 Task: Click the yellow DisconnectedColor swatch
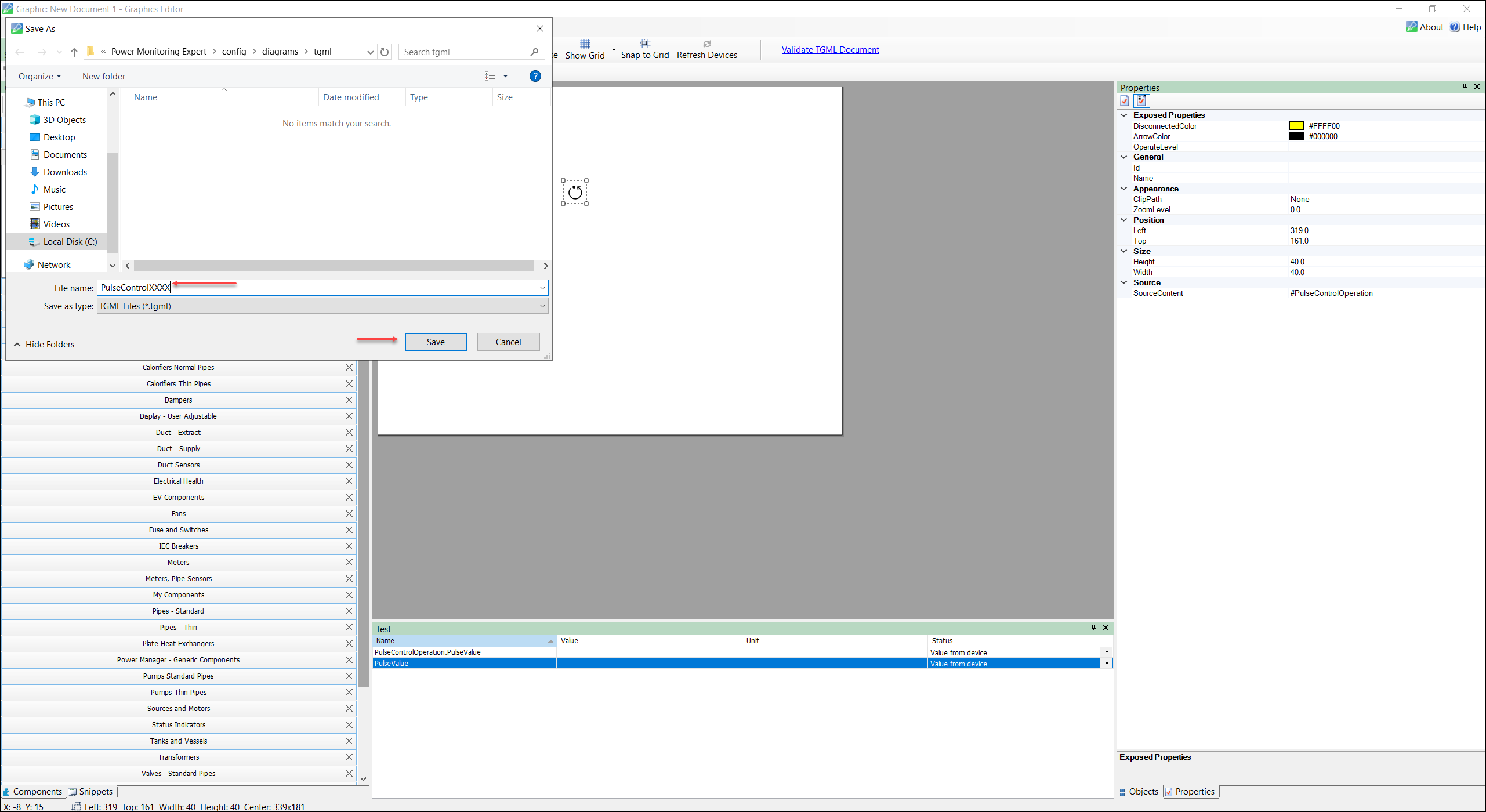pyautogui.click(x=1297, y=125)
